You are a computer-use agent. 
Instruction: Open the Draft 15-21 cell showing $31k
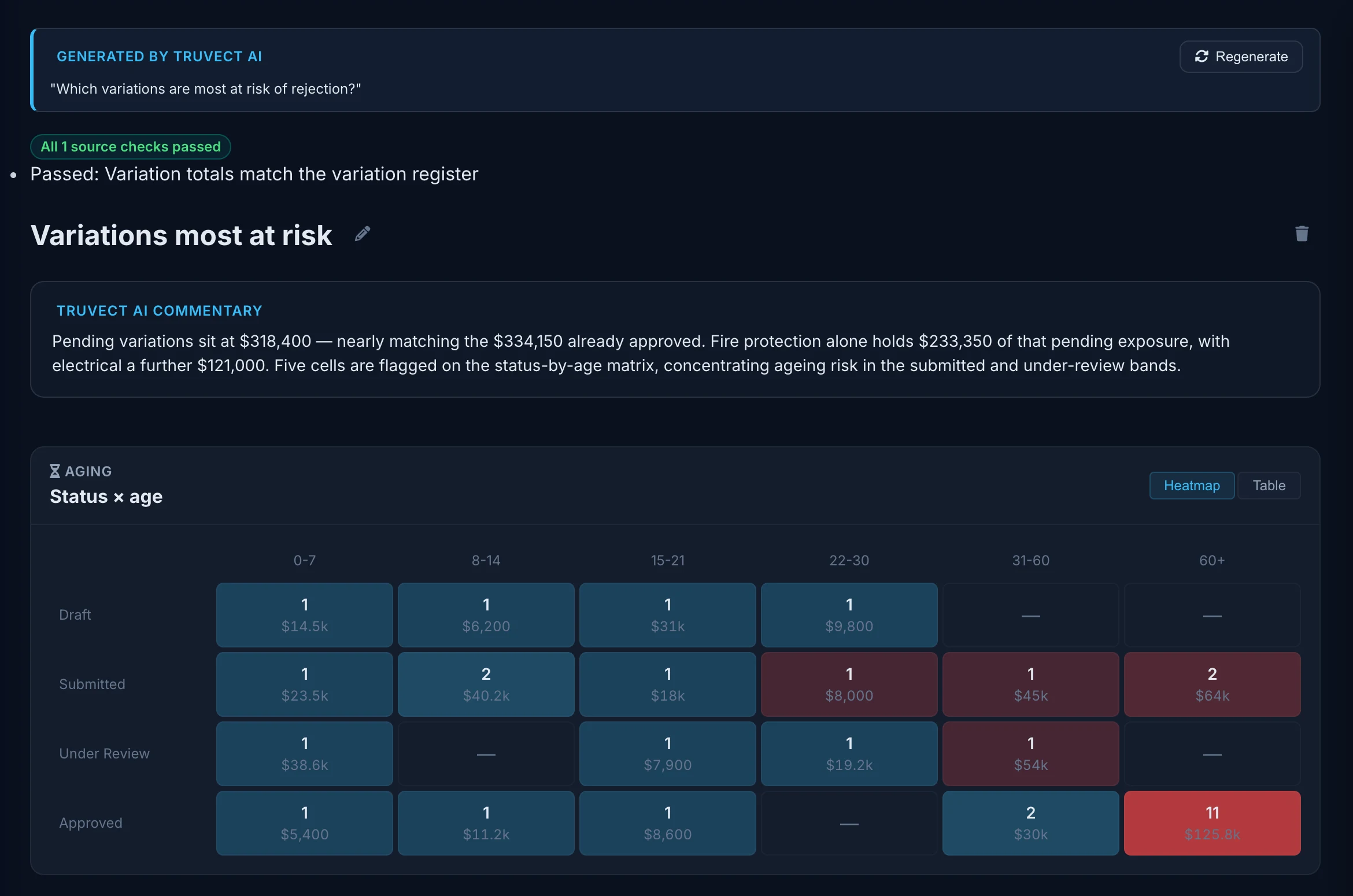click(x=668, y=615)
